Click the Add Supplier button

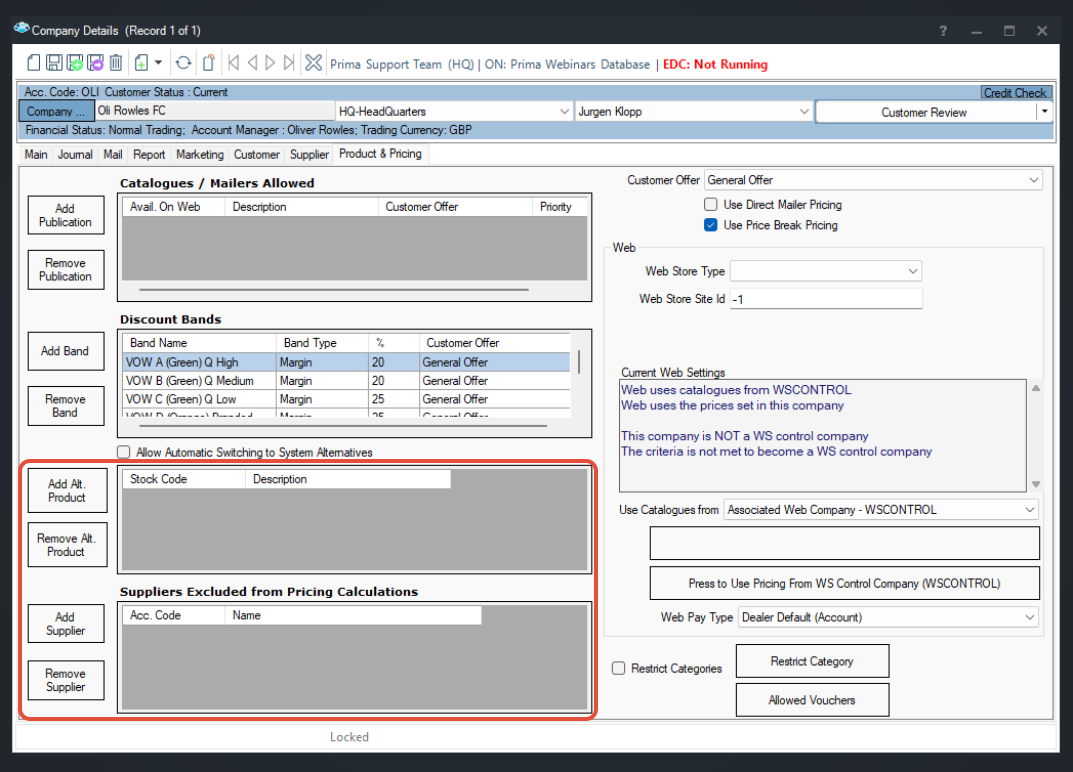[66, 623]
